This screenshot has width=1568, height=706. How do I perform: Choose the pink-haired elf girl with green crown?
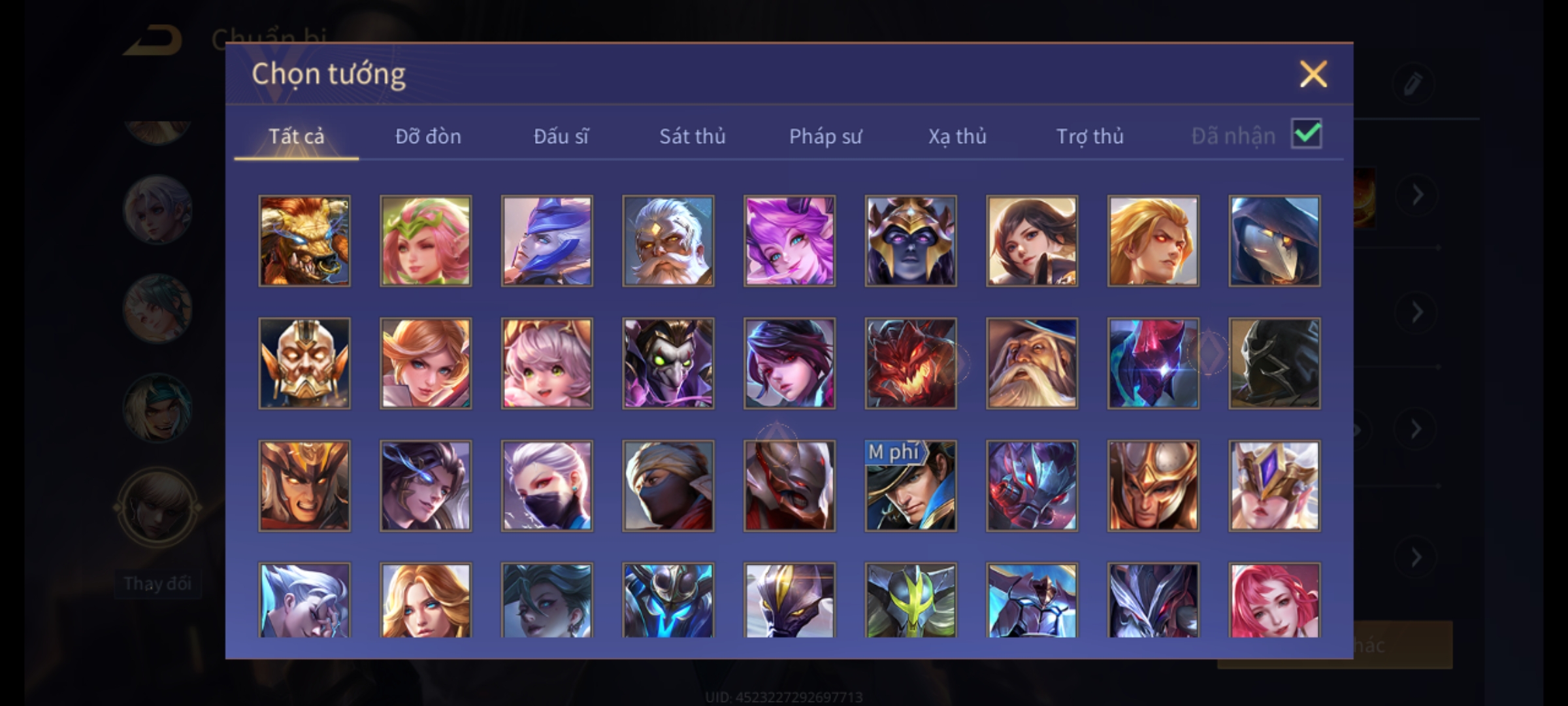pyautogui.click(x=425, y=241)
